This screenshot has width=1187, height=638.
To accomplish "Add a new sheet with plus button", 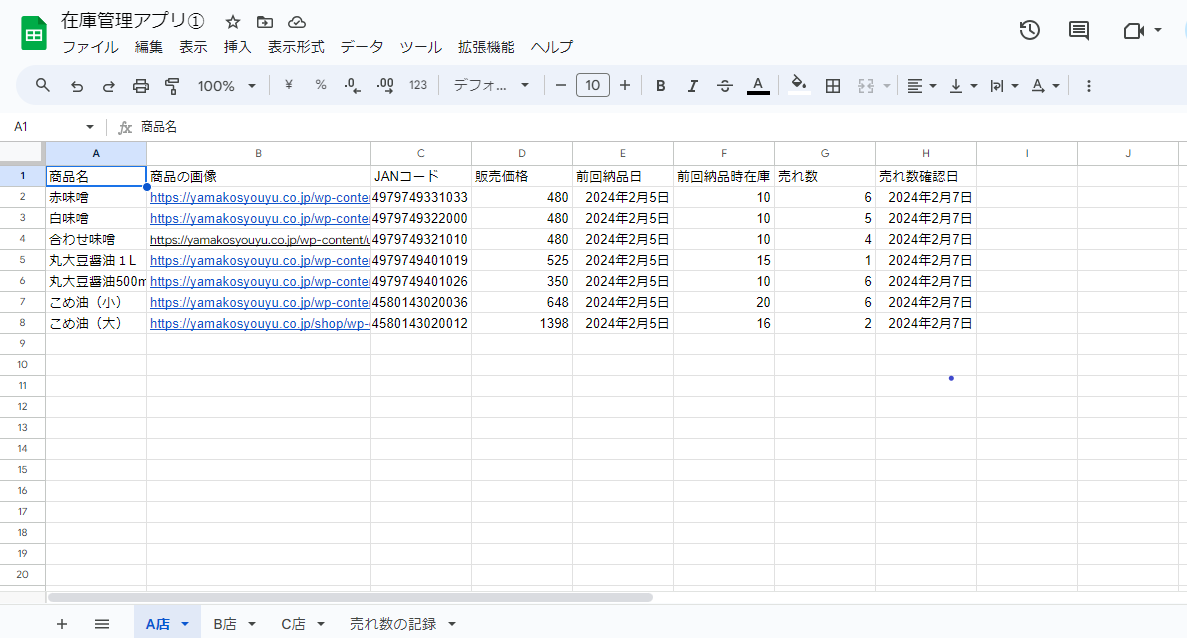I will point(62,624).
